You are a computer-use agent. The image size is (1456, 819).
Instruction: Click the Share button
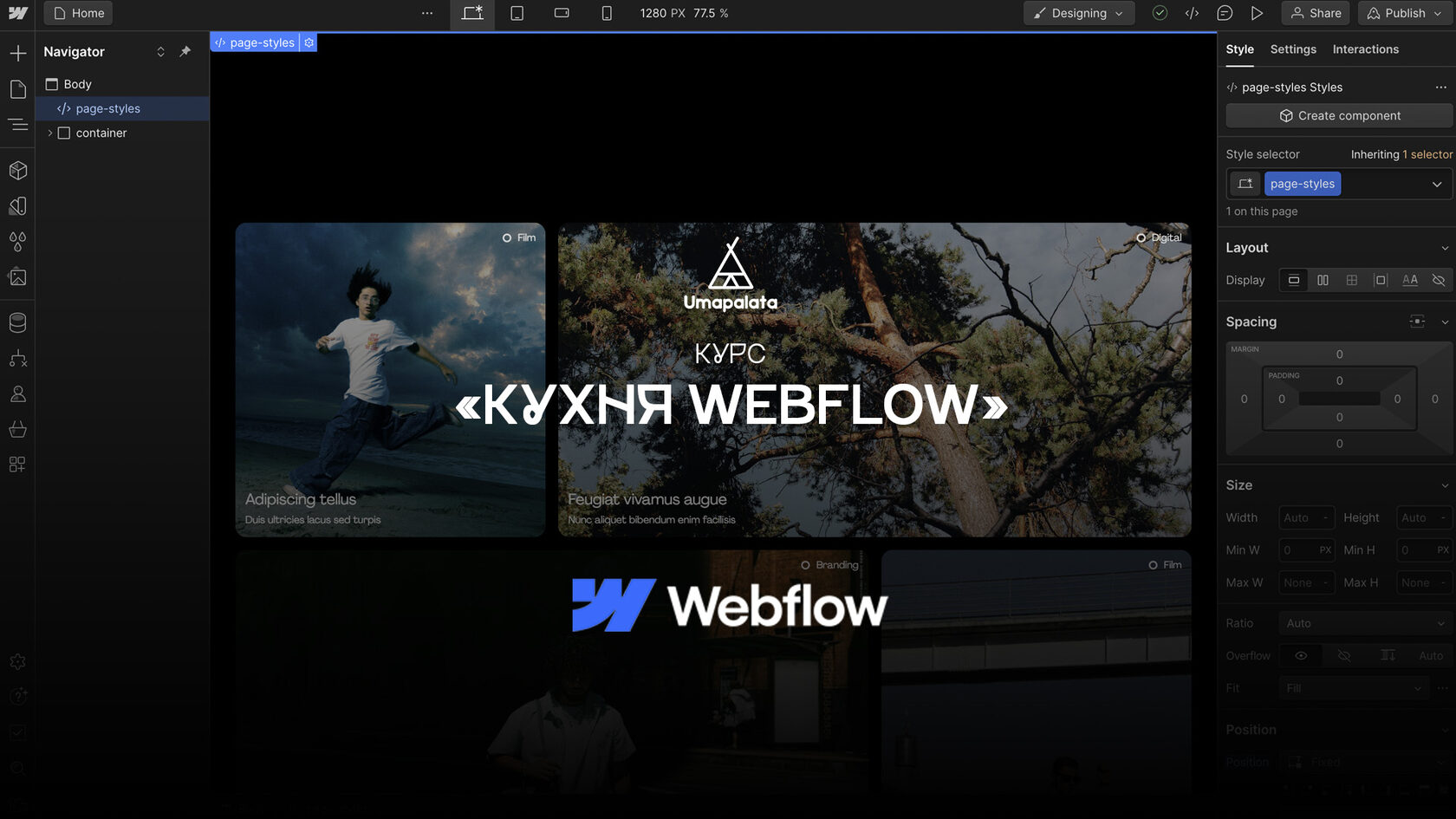[x=1316, y=13]
